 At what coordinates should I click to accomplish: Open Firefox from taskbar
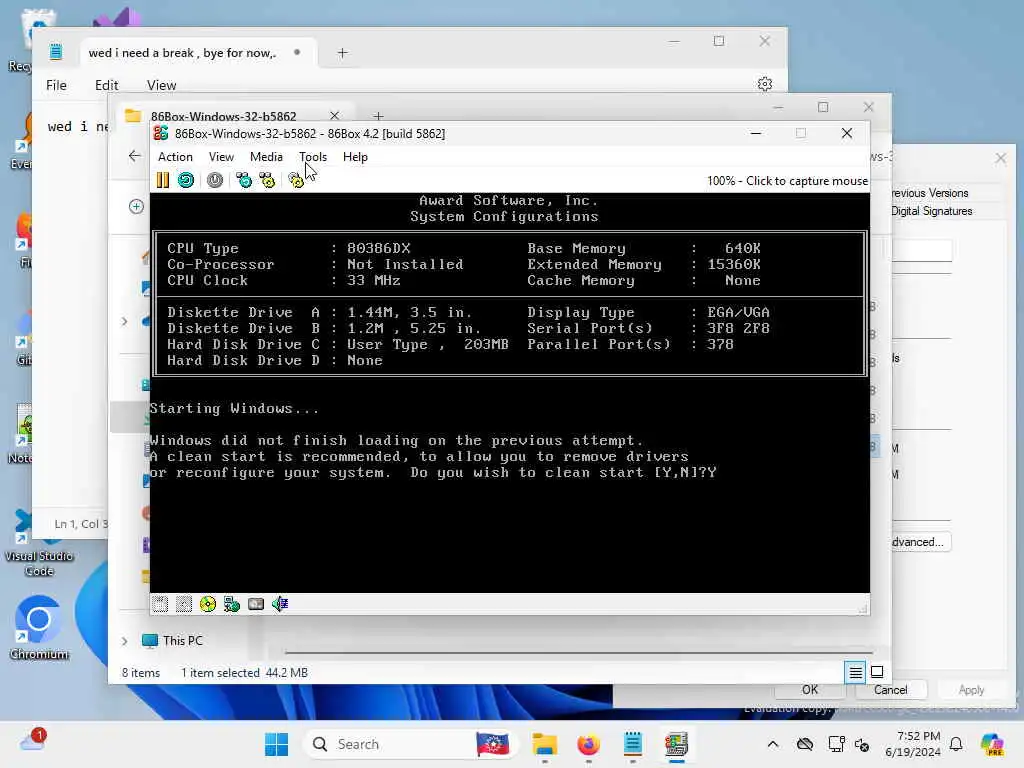click(588, 744)
